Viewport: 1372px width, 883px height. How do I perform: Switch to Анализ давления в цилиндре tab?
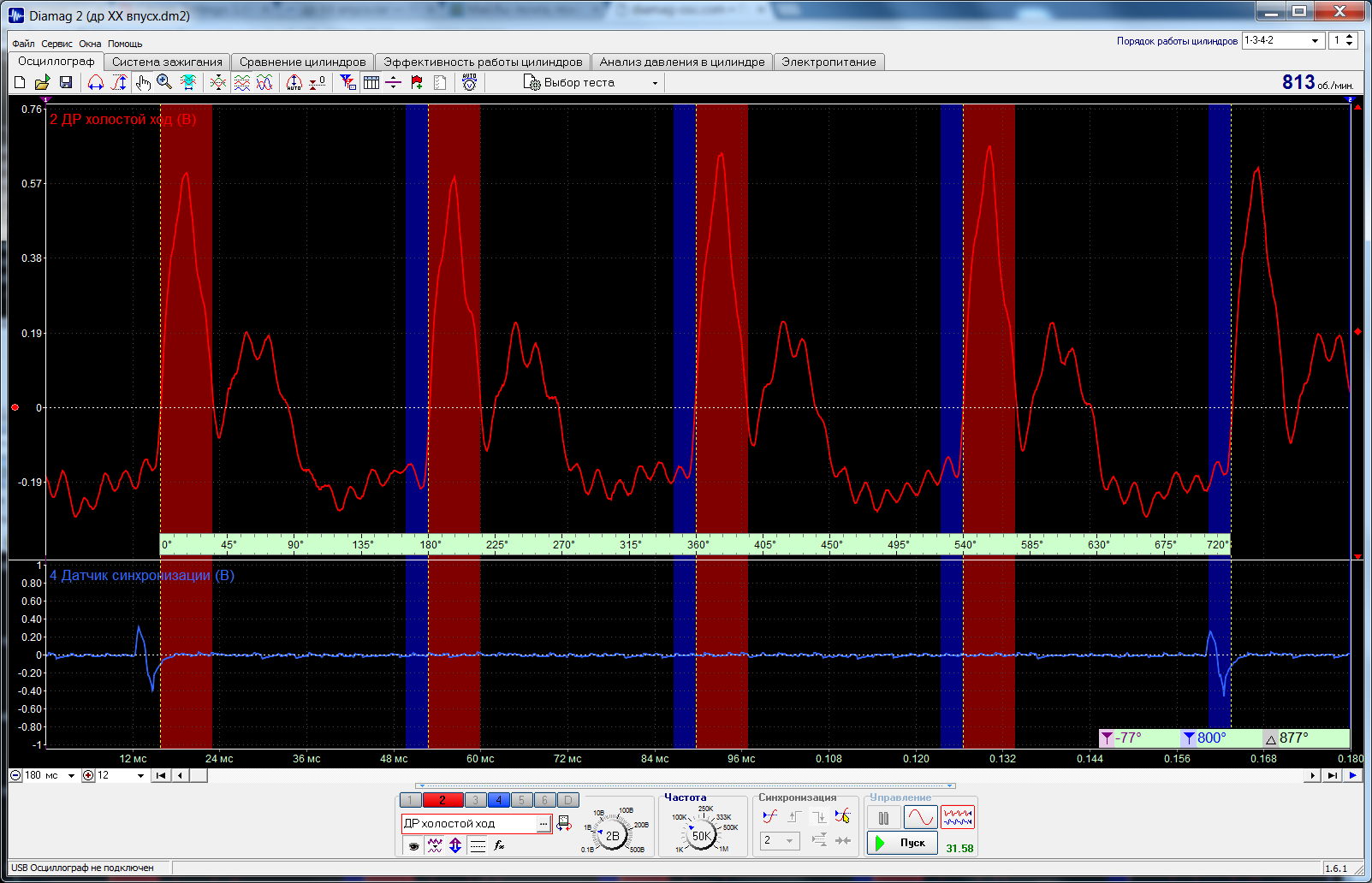682,62
